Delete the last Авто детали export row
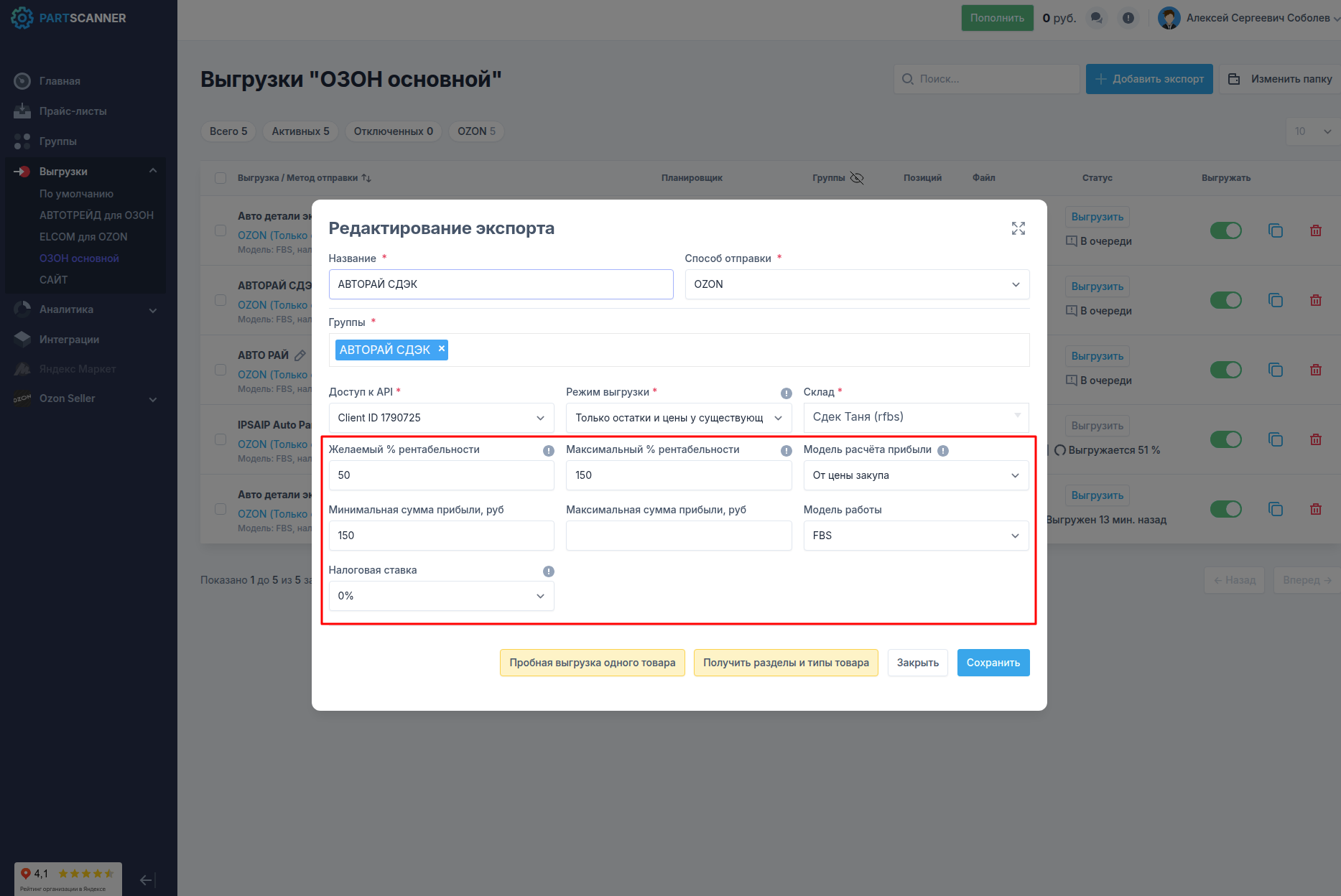This screenshot has height=896, width=1341. [1316, 509]
